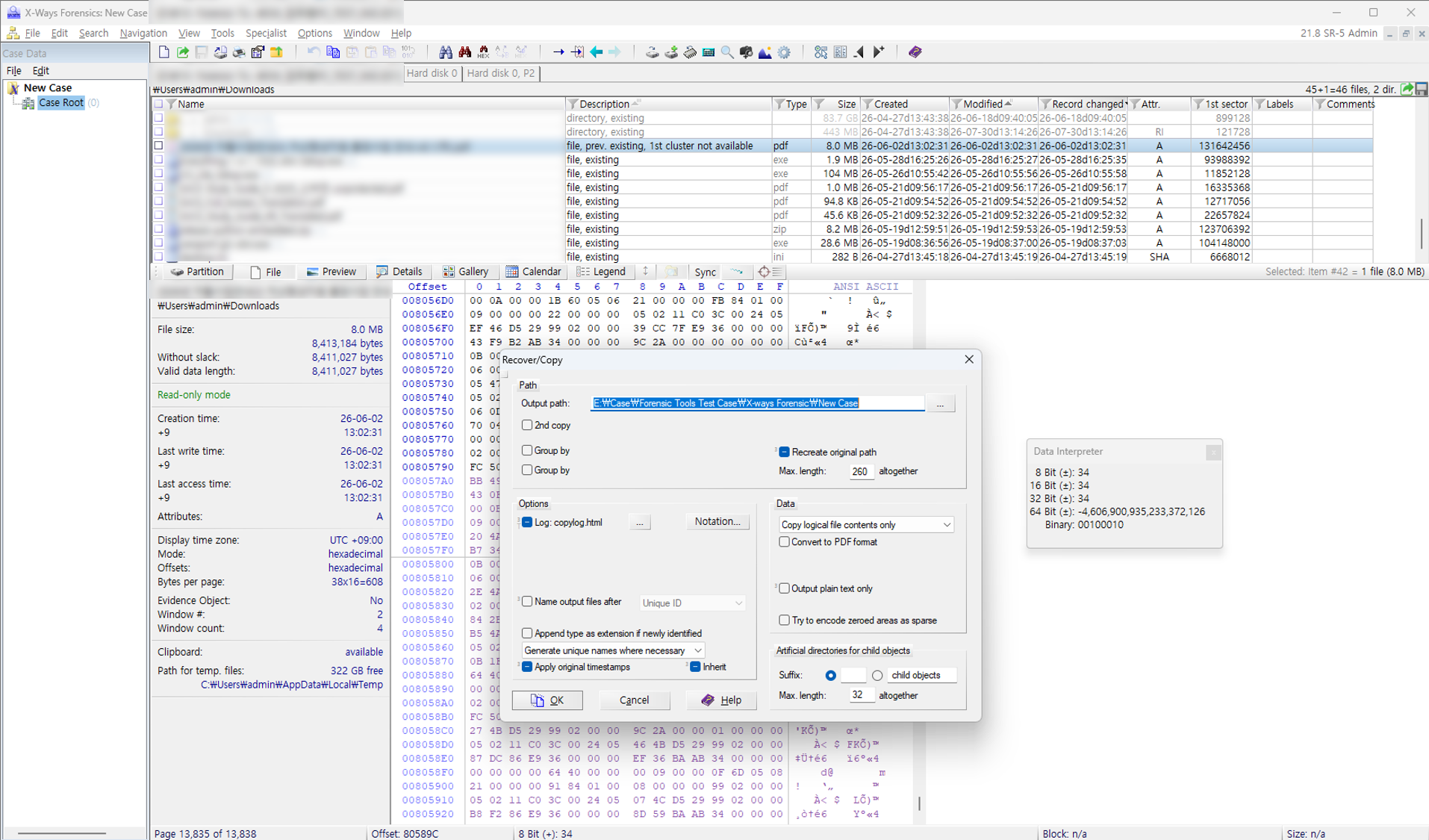Click the Open Disk toolbar icon
This screenshot has height=840, width=1429.
pos(652,52)
